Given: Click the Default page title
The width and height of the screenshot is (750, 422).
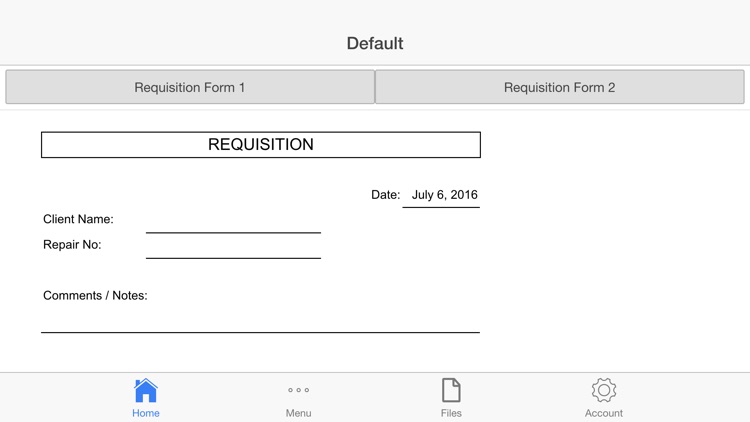Looking at the screenshot, I should point(375,43).
